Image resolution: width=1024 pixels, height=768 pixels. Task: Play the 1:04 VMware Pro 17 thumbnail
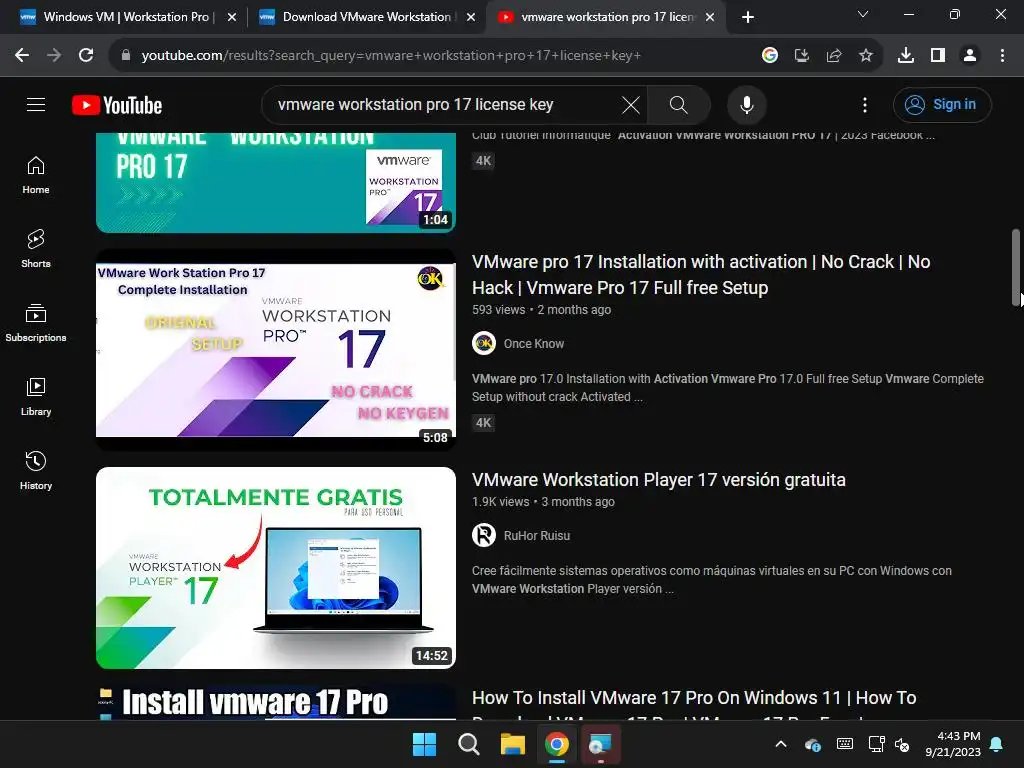(x=276, y=182)
